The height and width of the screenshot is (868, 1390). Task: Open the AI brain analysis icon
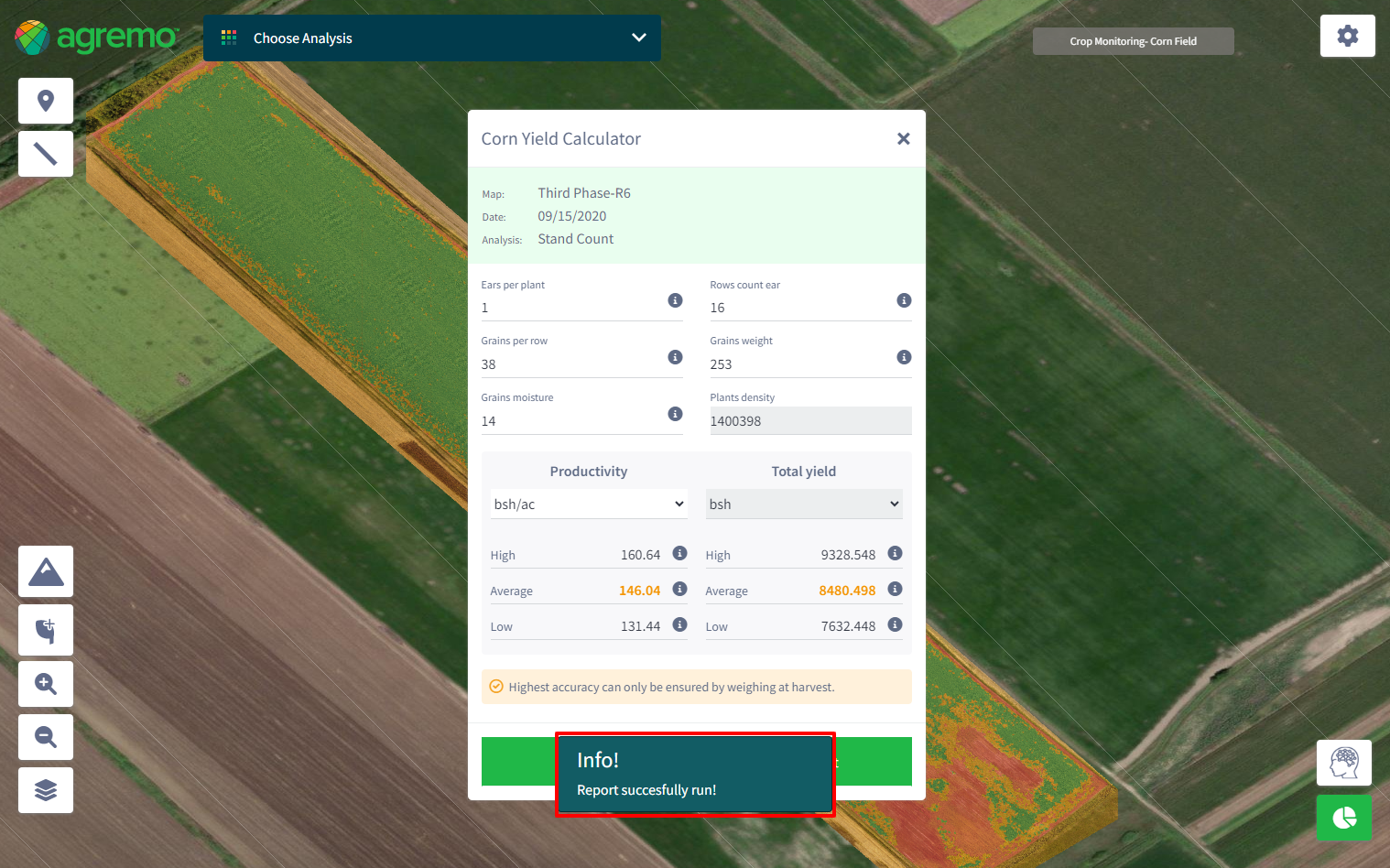coord(1343,763)
